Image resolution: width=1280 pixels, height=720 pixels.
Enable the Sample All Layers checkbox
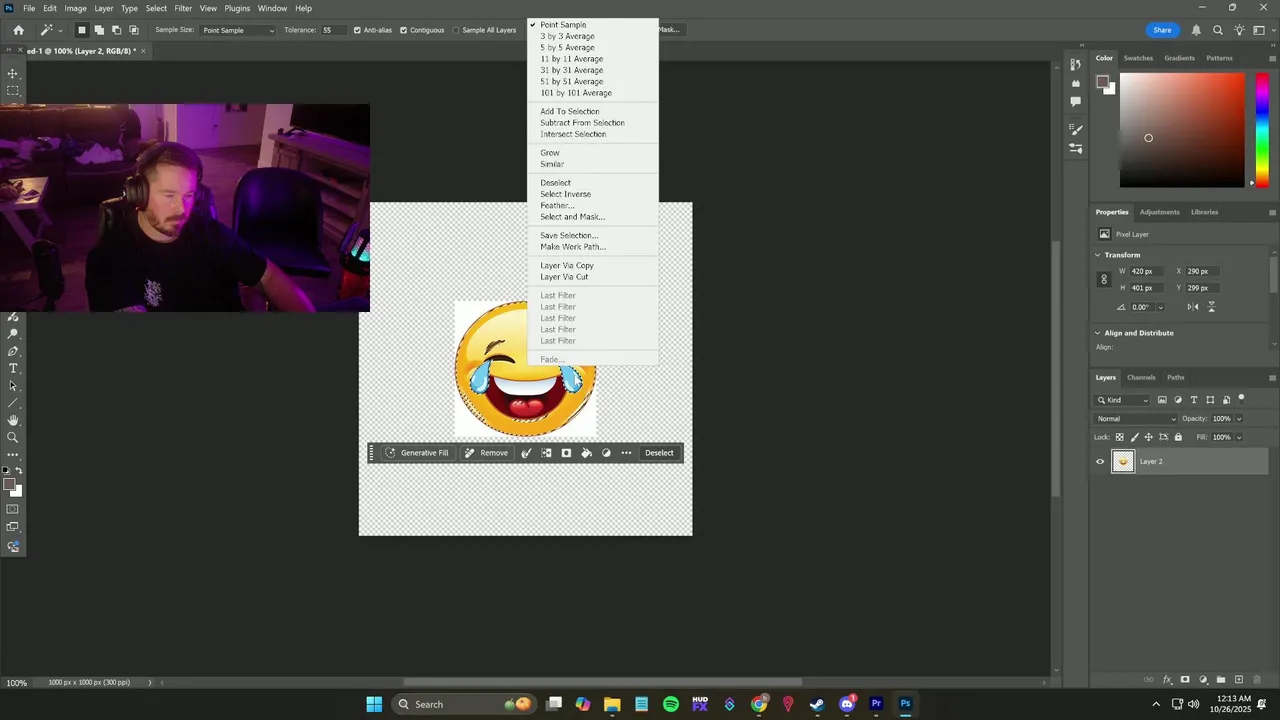(456, 30)
